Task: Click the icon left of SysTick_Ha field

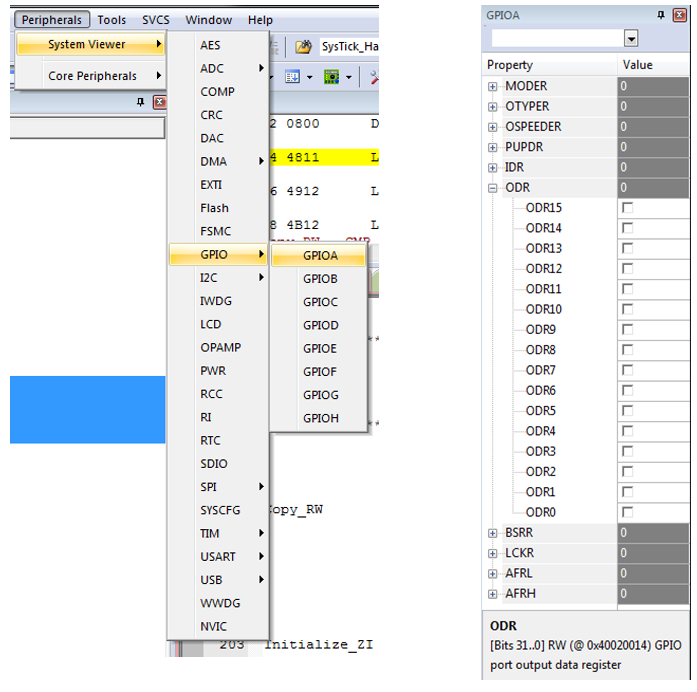Action: (303, 46)
